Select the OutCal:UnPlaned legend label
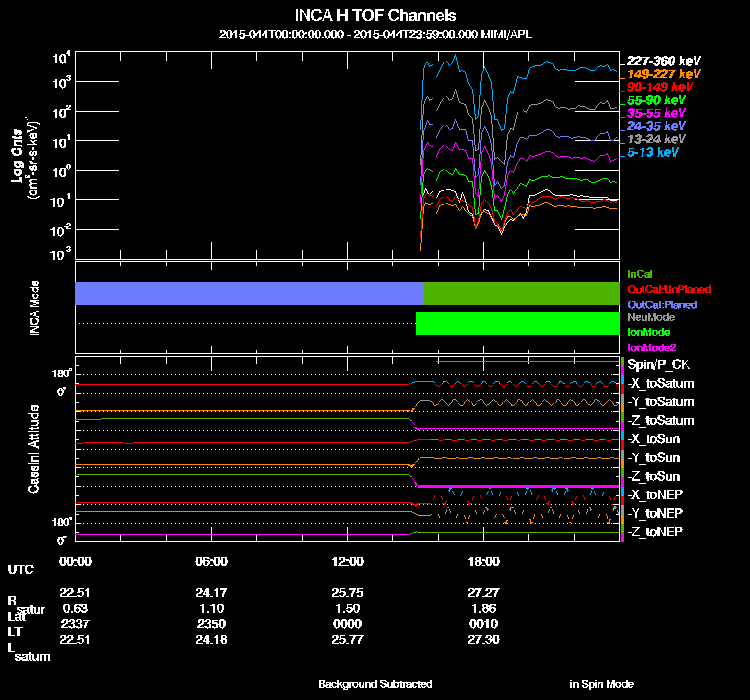750x700 pixels. [669, 289]
